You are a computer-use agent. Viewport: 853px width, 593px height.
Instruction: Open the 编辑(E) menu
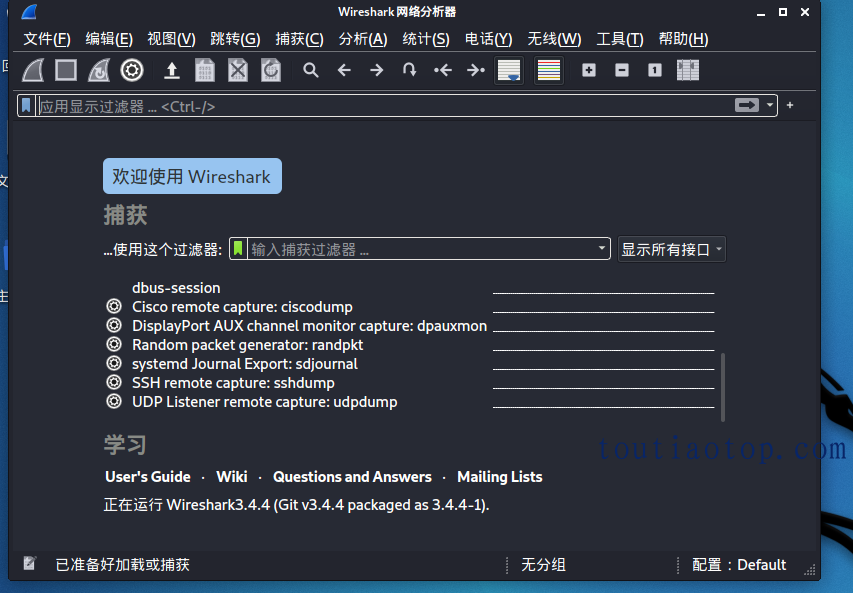pos(109,39)
